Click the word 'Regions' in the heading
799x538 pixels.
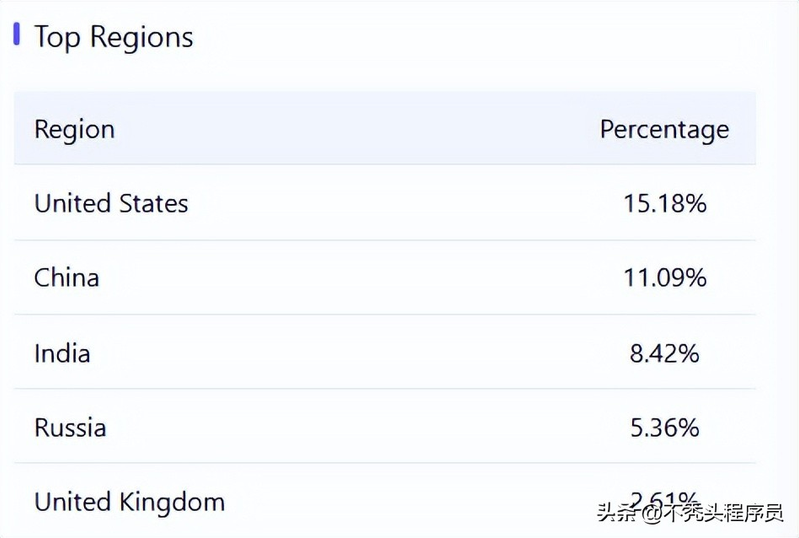tap(141, 38)
